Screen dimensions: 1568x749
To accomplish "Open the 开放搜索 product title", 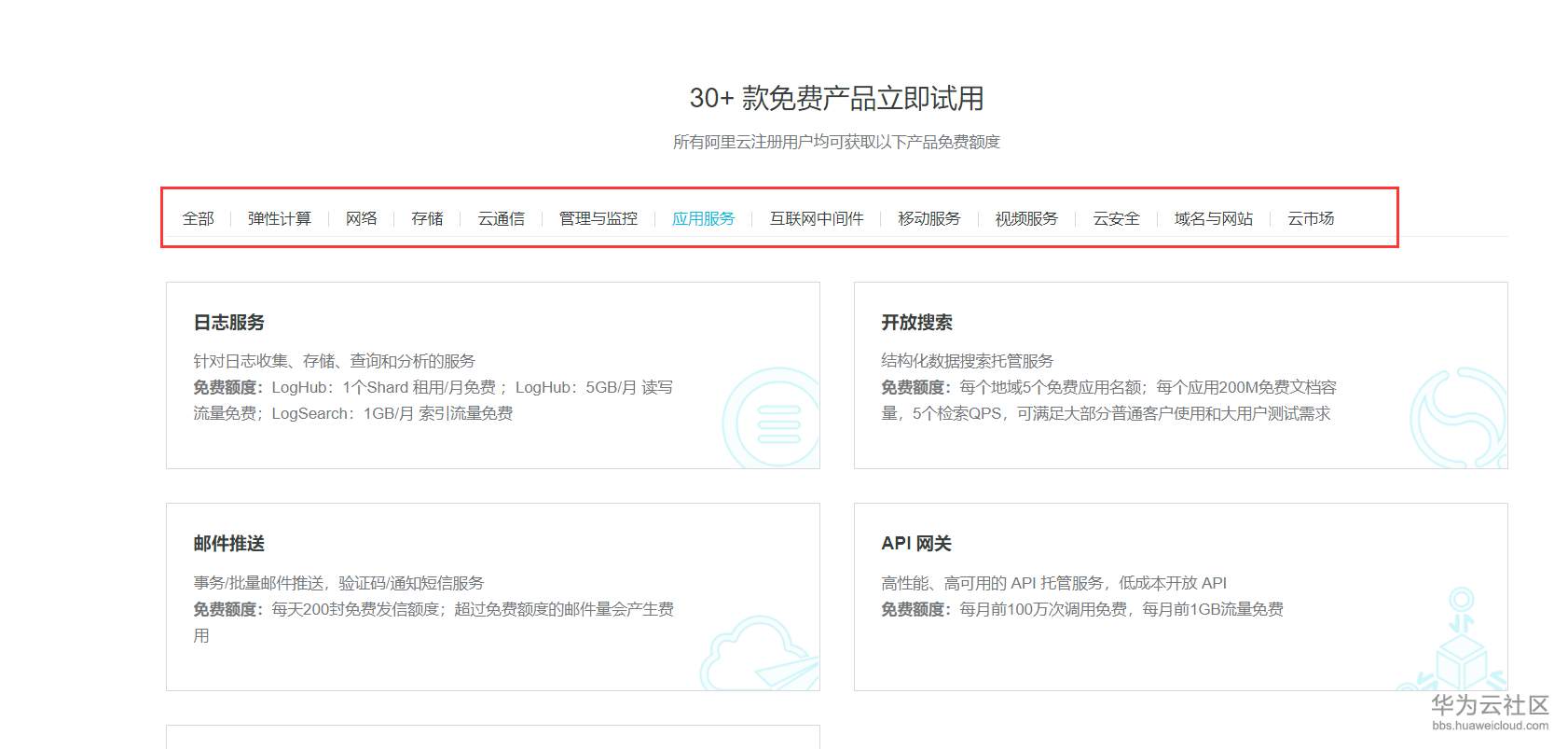I will (x=917, y=323).
